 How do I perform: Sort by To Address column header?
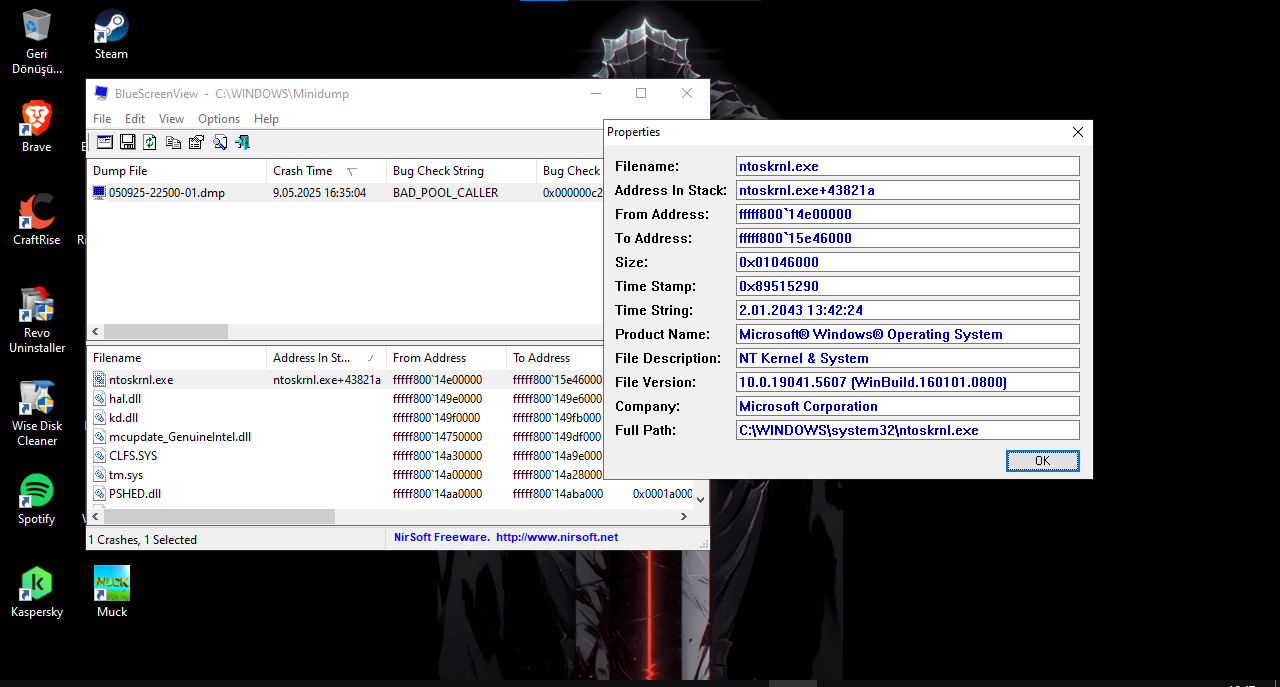556,358
